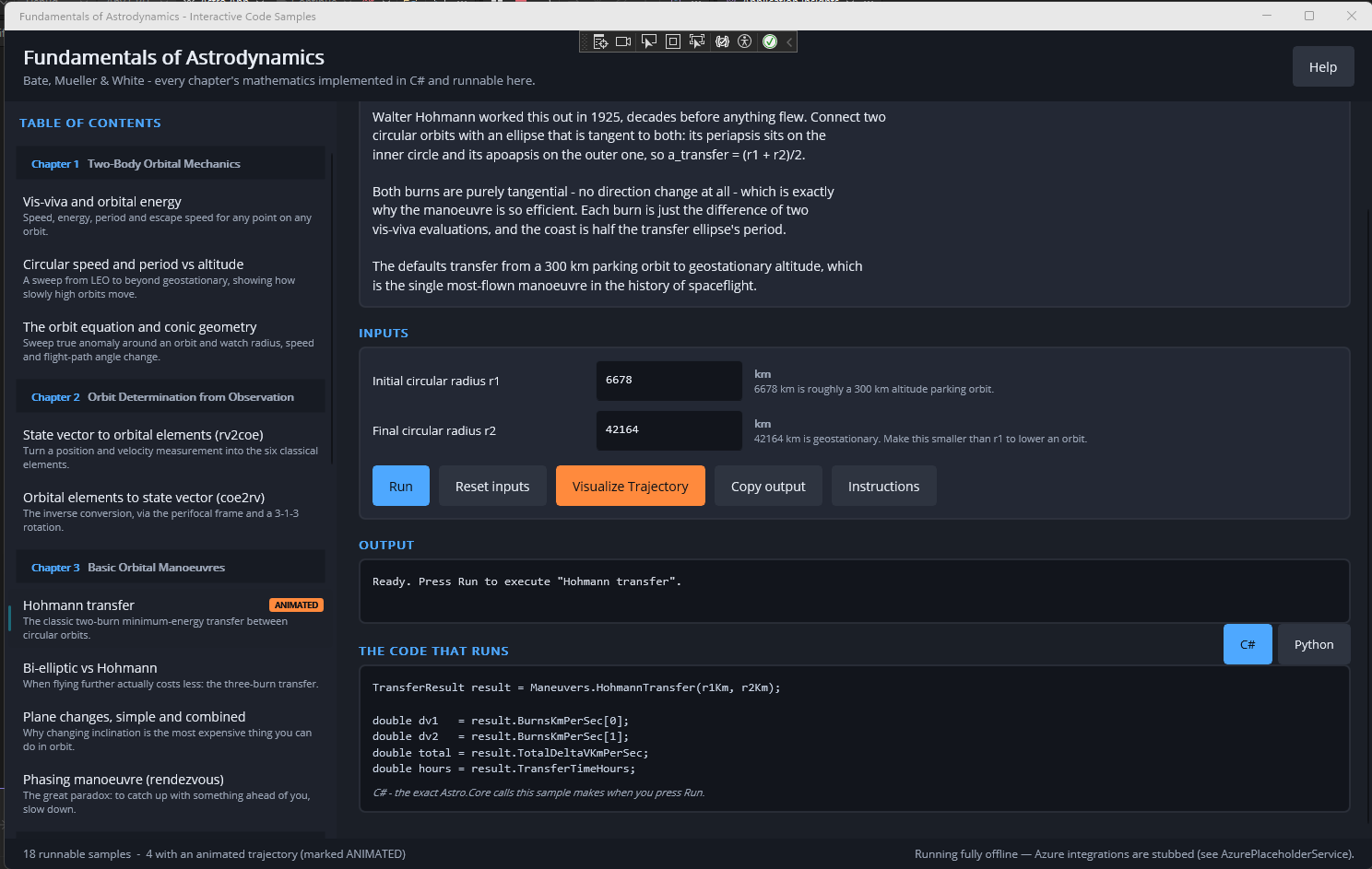Open Live Visual Tree from debug toolbar
Screen dimensions: 1372x869
600,41
